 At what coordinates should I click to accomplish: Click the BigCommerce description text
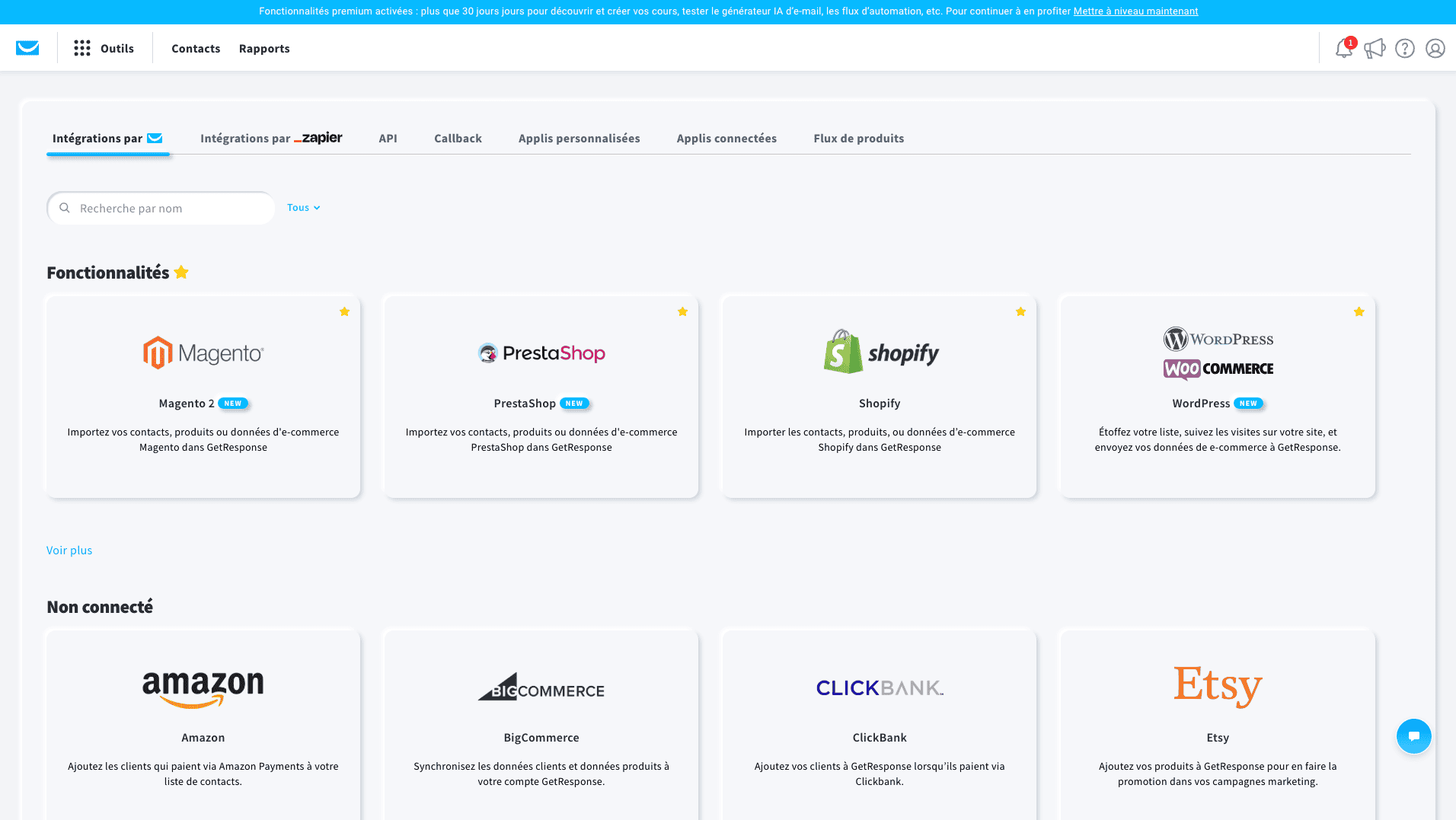[541, 774]
